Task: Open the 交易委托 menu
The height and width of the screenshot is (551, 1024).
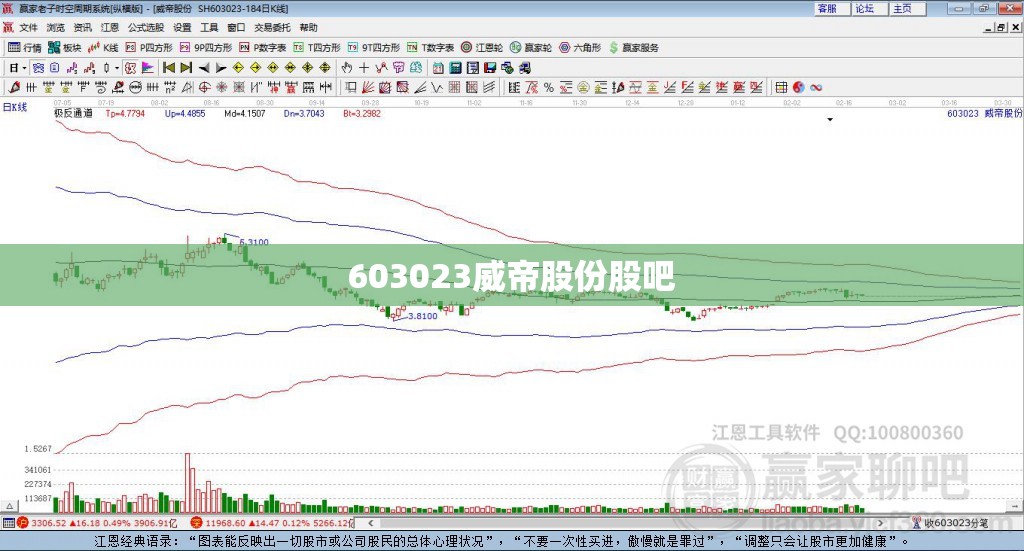Action: coord(272,27)
